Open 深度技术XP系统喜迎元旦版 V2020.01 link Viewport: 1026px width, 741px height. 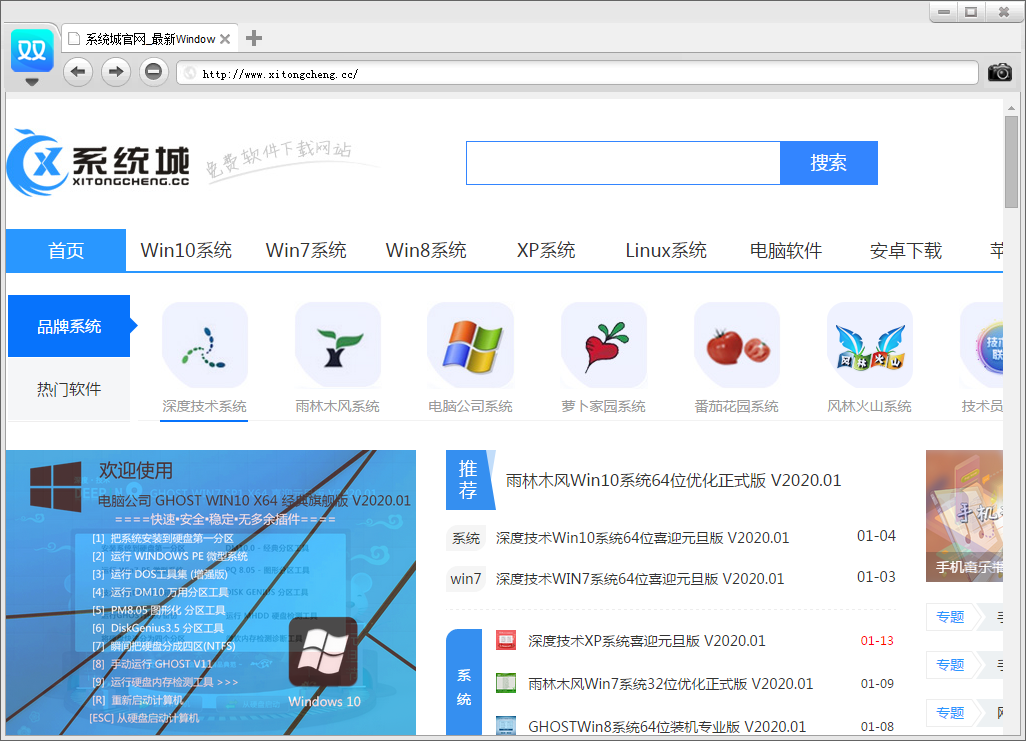point(646,641)
